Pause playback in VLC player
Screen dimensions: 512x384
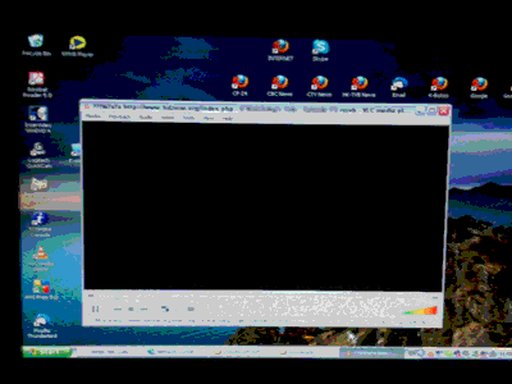tap(95, 309)
